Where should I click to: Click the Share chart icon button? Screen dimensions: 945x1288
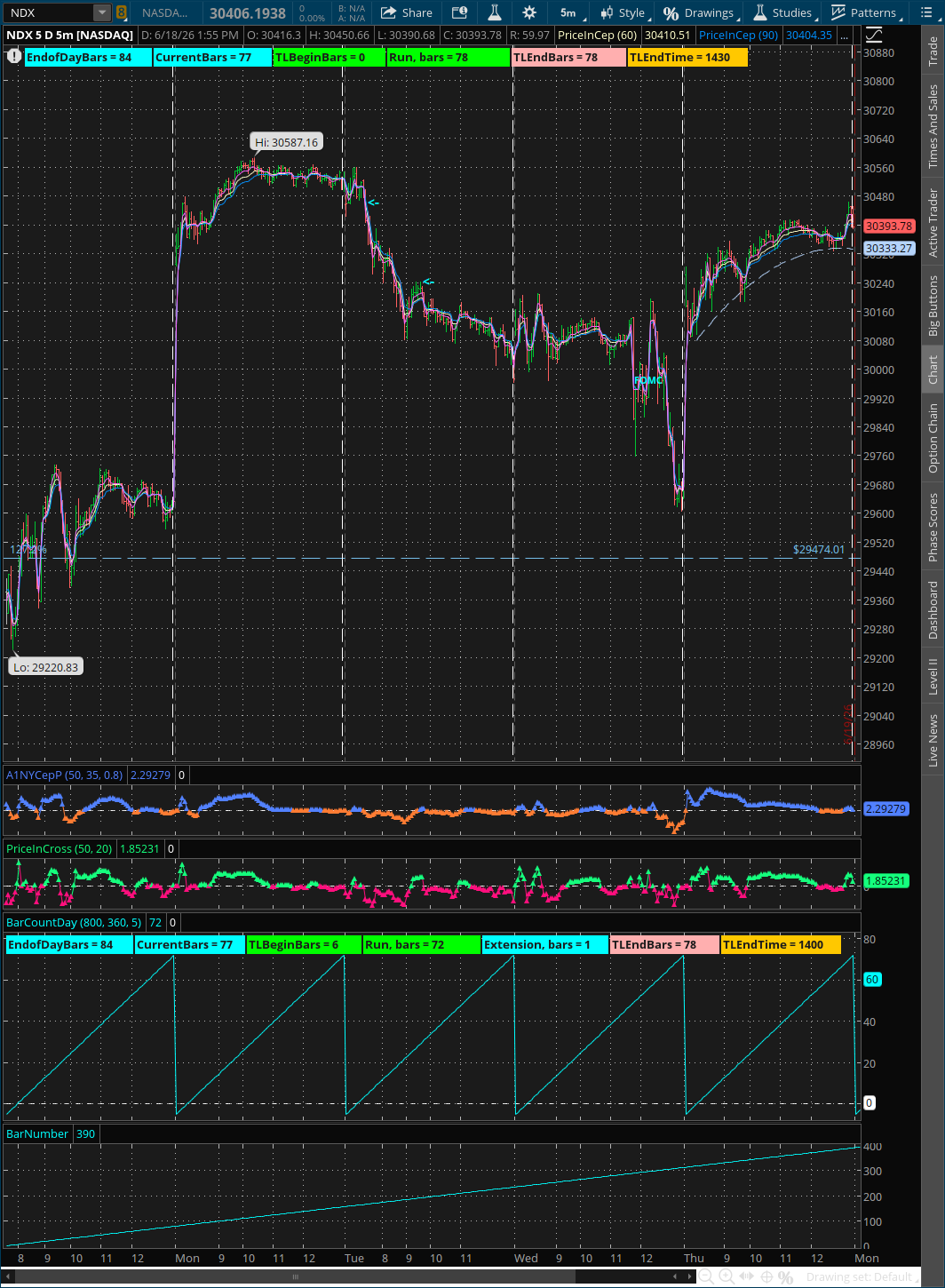pyautogui.click(x=407, y=12)
